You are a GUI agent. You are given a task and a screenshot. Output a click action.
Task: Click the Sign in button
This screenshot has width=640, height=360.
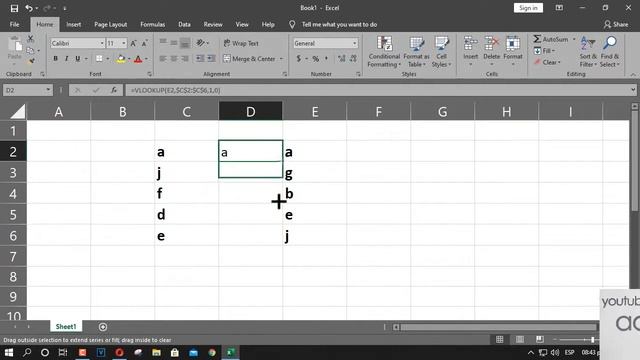pyautogui.click(x=528, y=8)
